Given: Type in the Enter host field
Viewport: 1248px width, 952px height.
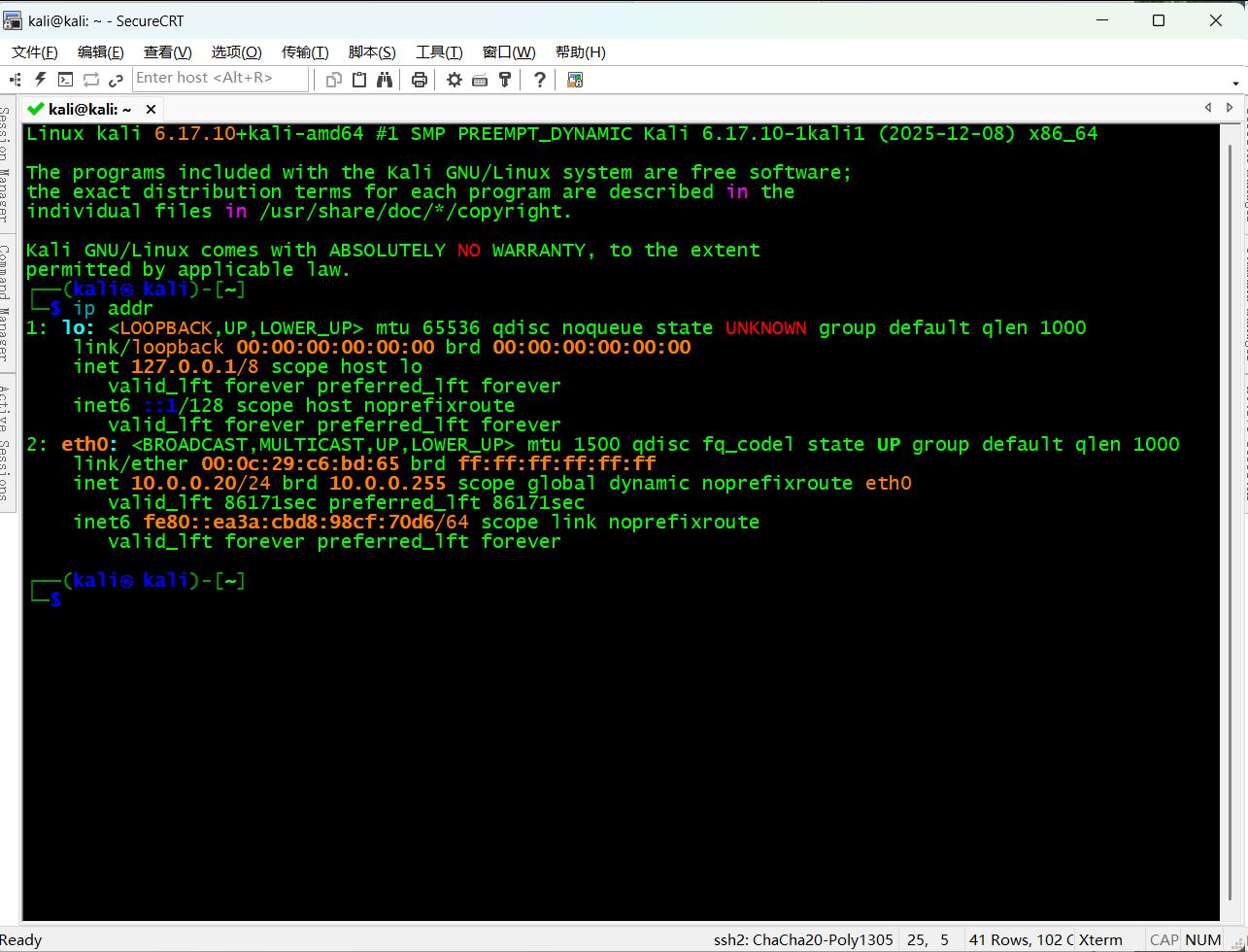Looking at the screenshot, I should [x=219, y=78].
